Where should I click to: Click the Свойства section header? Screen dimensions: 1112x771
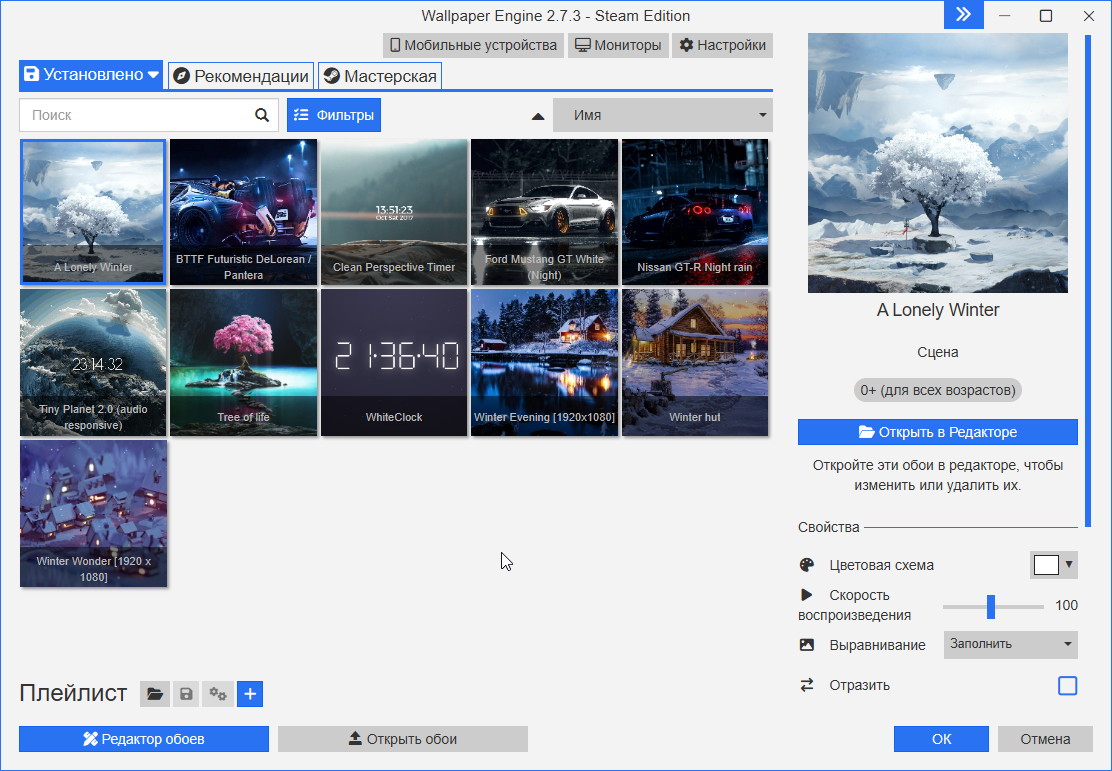(828, 527)
